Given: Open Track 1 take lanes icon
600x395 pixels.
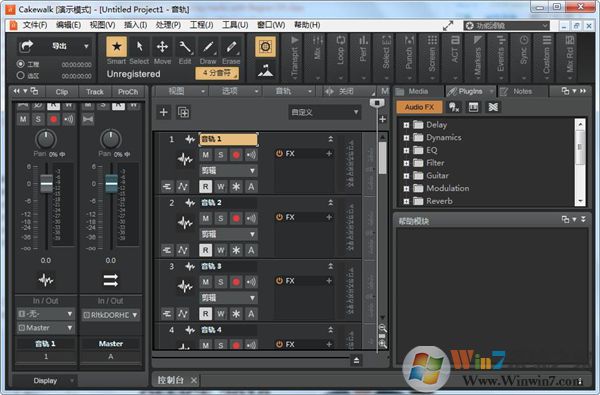Looking at the screenshot, I should click(x=167, y=187).
